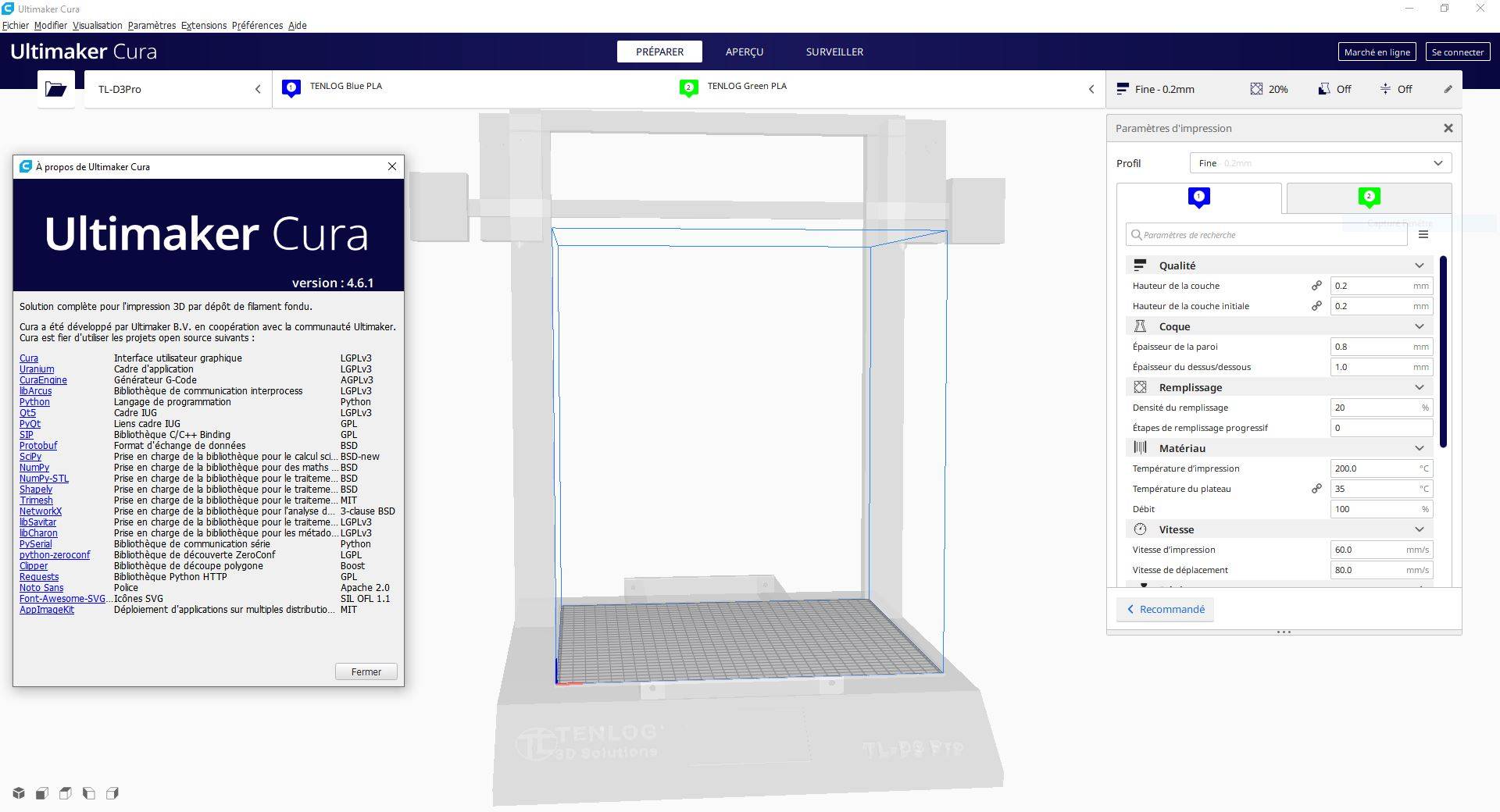The width and height of the screenshot is (1500, 812).
Task: Open the Profil dropdown showing Fine
Action: pos(1320,163)
